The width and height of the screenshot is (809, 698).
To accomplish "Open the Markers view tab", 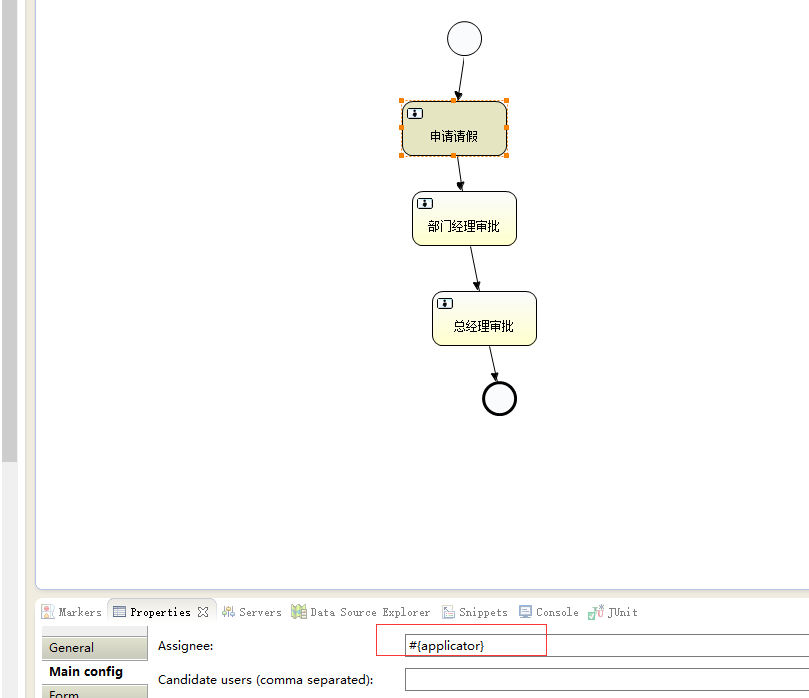I will pos(72,612).
